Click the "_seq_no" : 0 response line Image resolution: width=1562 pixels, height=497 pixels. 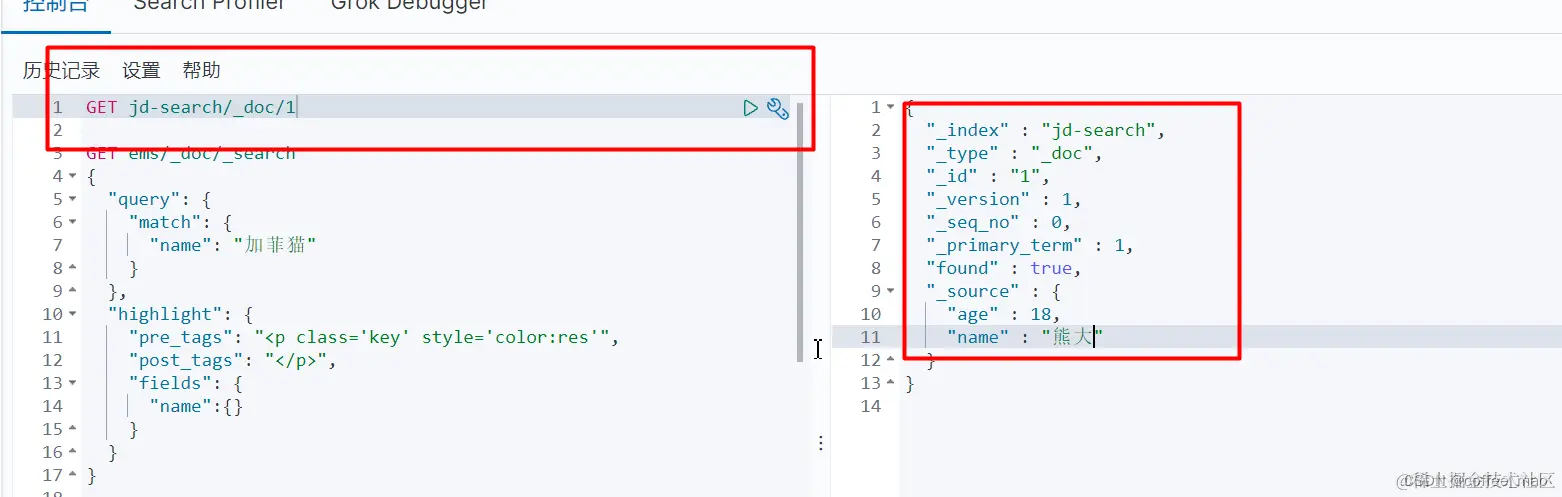[x=998, y=223]
